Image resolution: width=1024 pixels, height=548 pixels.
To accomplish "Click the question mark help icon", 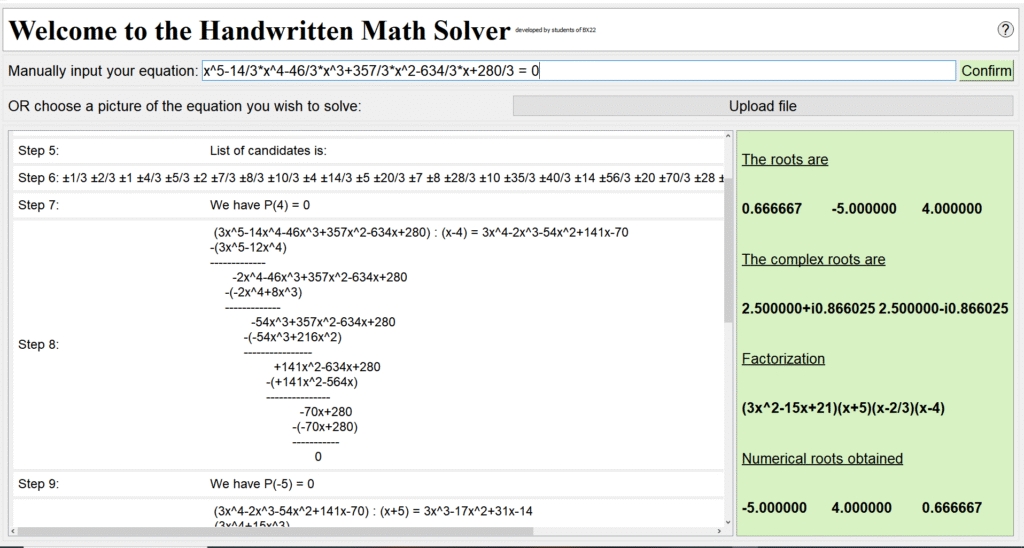I will click(1005, 30).
